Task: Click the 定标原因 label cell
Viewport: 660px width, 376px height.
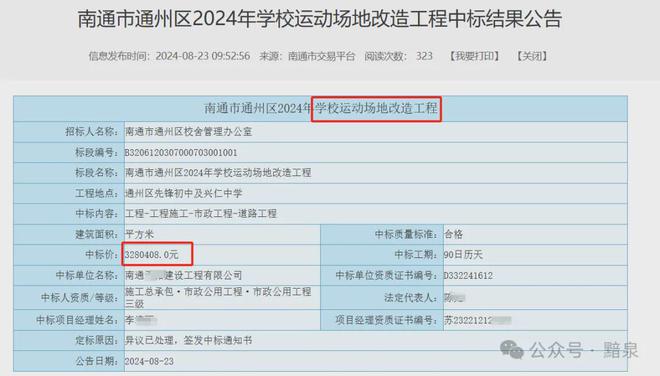Action: pos(69,341)
